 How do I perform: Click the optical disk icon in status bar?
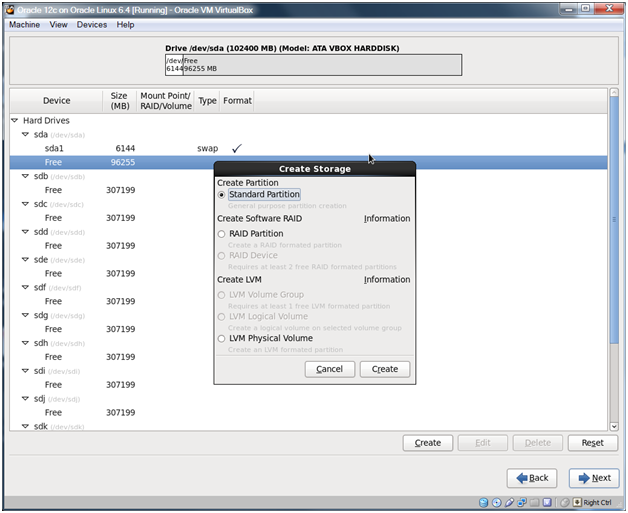coord(497,502)
